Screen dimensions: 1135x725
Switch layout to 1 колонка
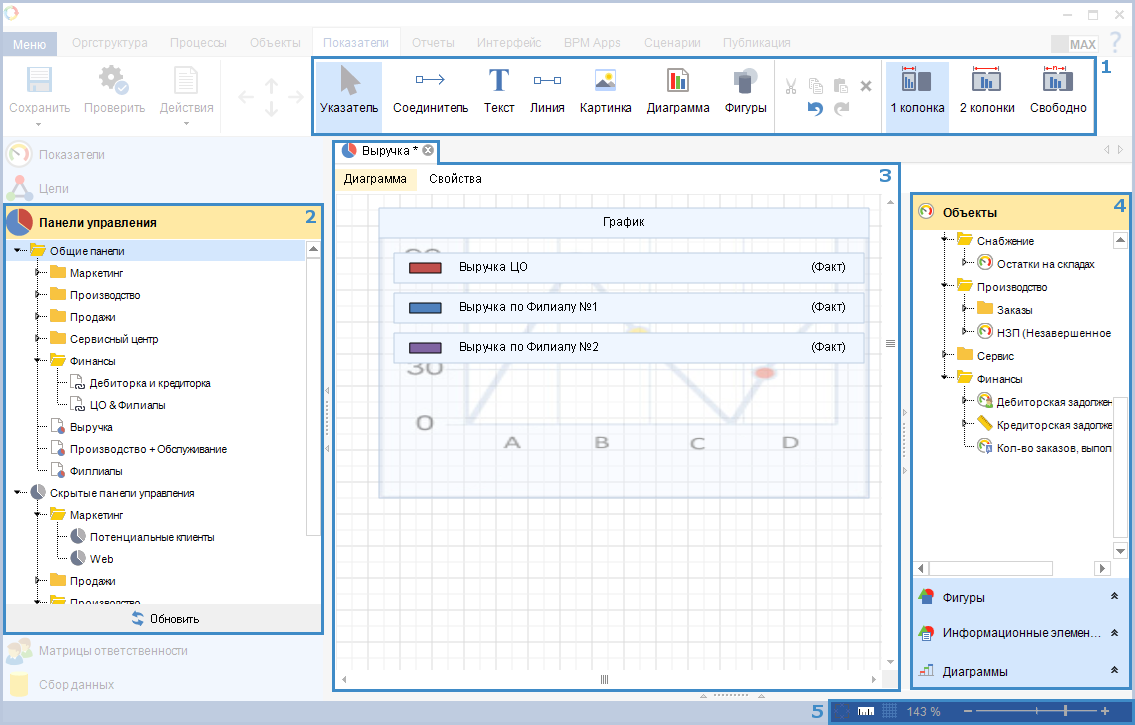click(x=917, y=92)
